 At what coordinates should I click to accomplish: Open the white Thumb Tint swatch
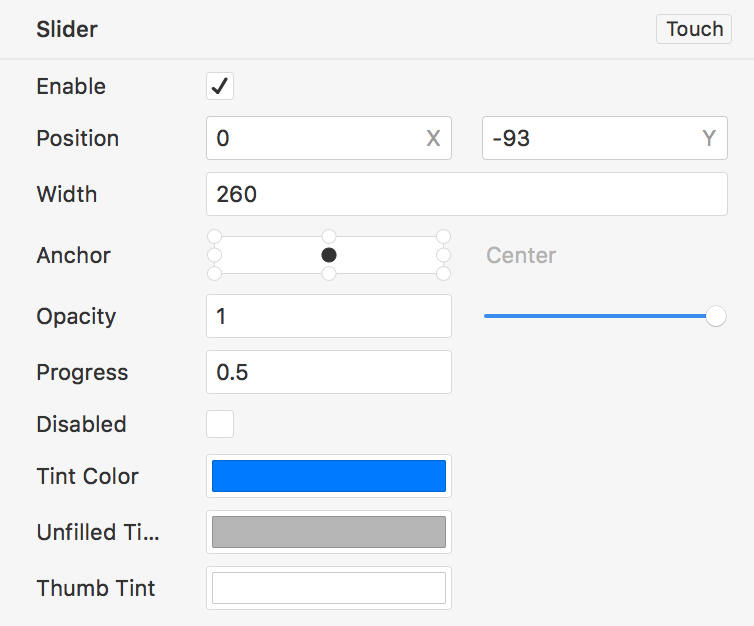328,588
